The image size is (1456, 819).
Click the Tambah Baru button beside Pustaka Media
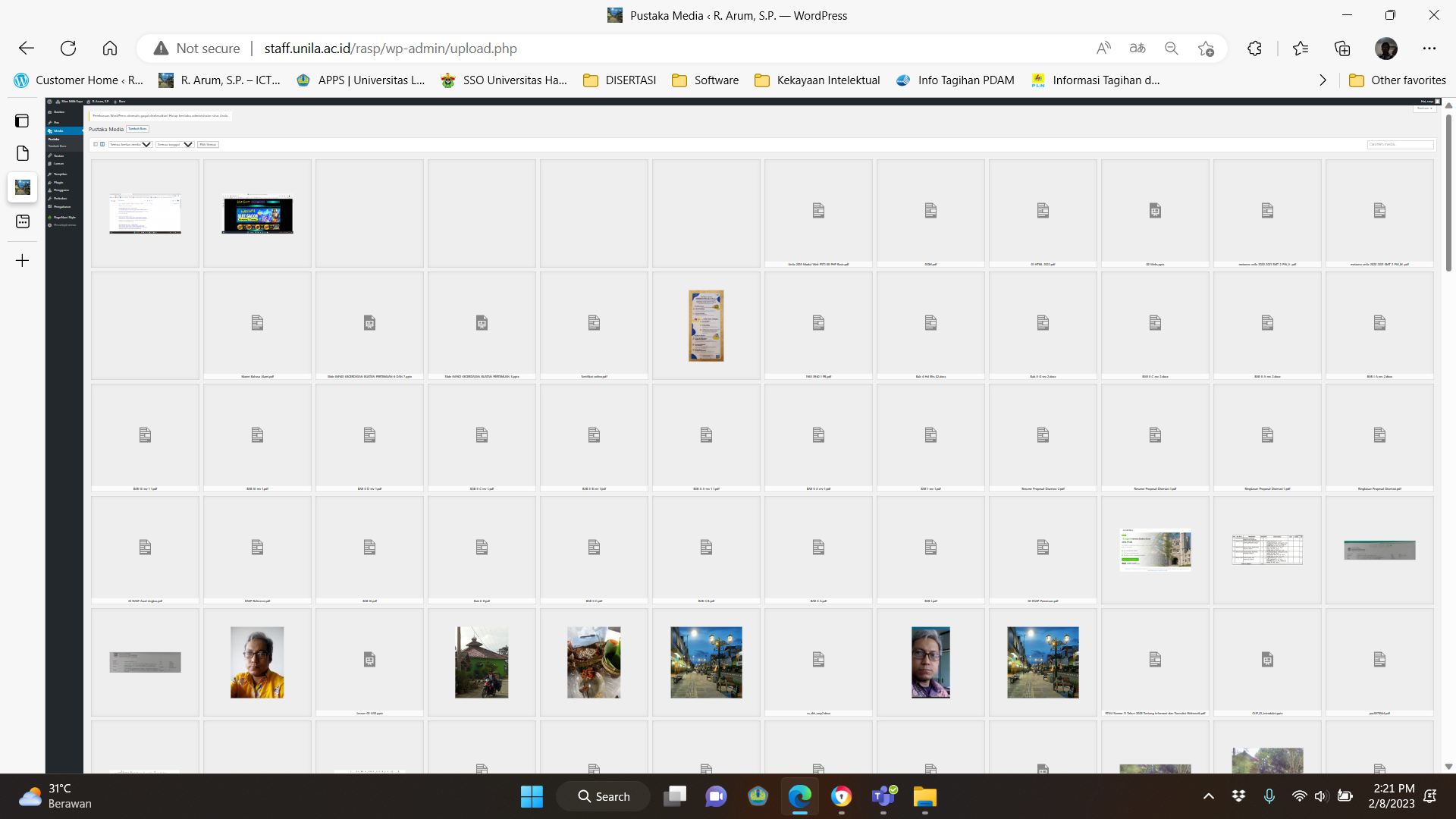coord(137,129)
